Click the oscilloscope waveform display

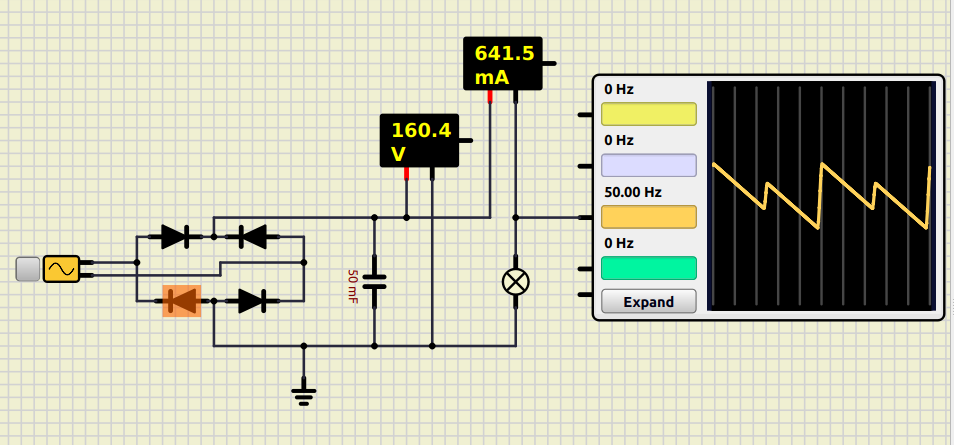coord(821,196)
